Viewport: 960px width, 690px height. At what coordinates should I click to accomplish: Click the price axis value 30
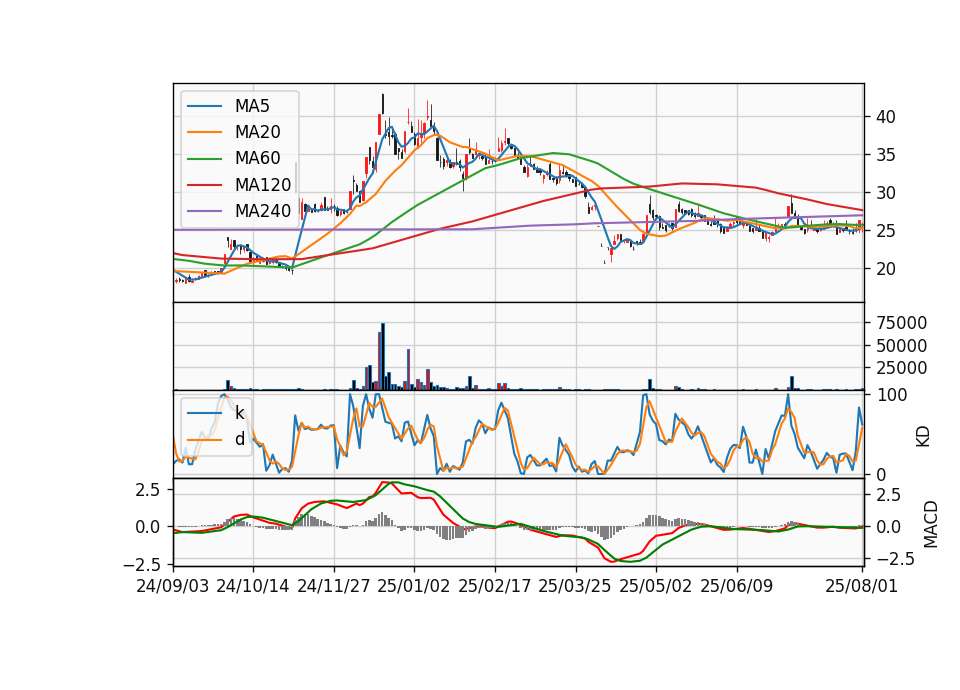[x=886, y=193]
